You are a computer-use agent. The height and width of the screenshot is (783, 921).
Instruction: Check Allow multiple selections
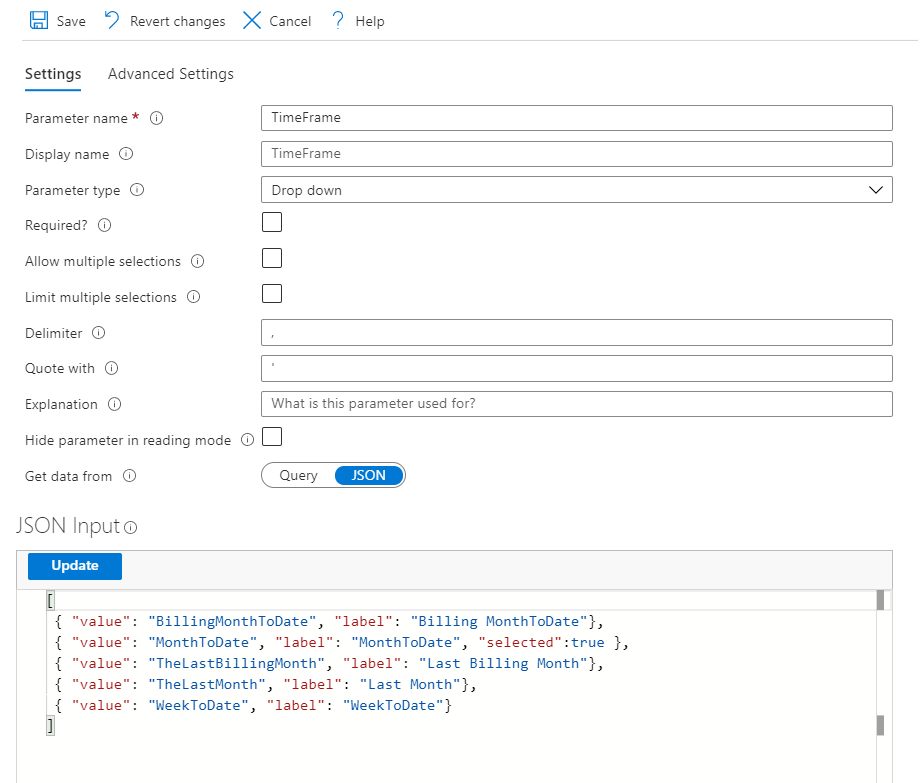pos(272,258)
